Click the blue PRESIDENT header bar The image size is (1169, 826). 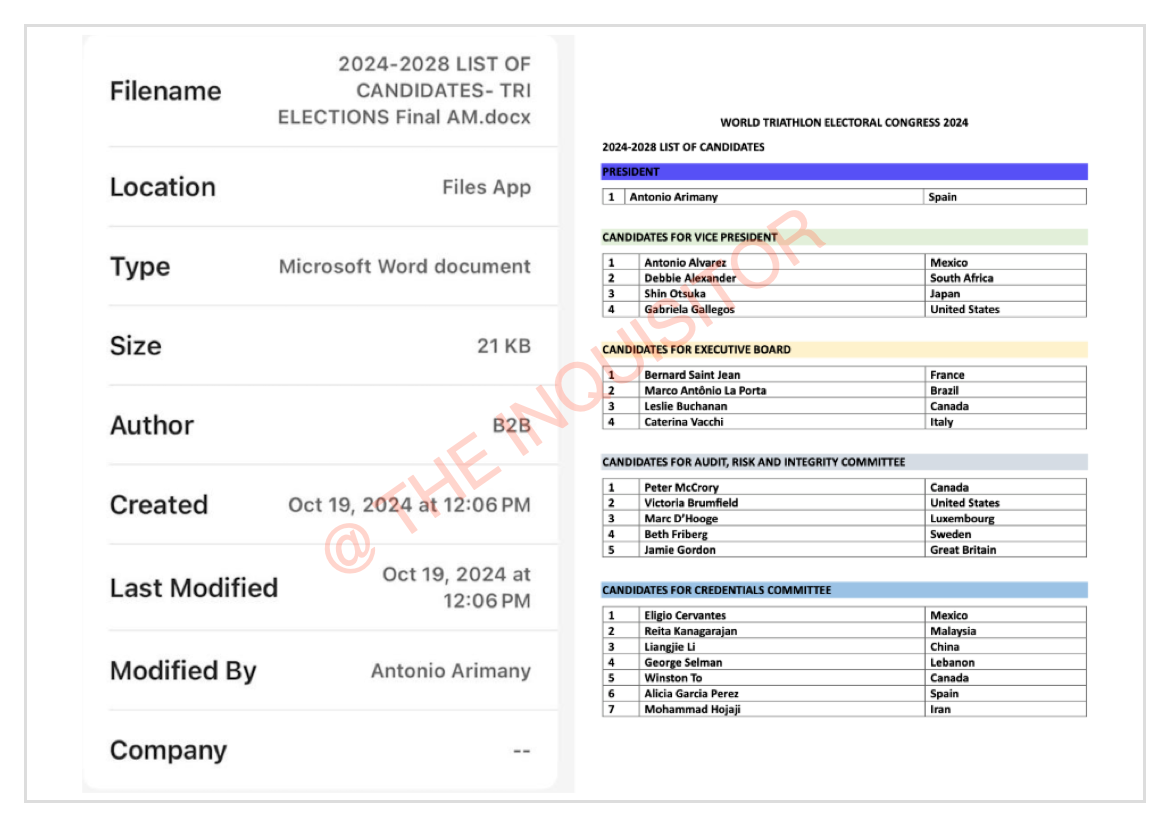[x=844, y=171]
